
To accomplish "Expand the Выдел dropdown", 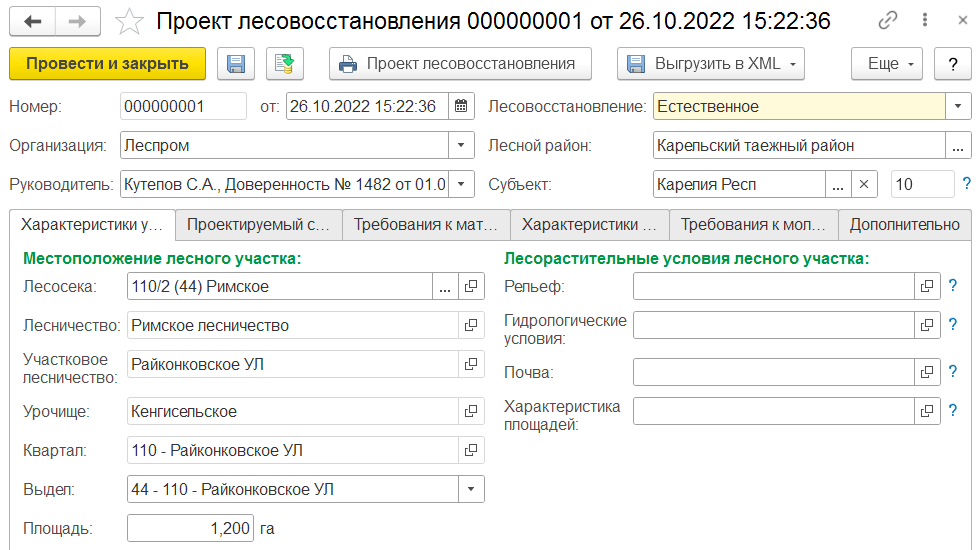I will click(471, 489).
